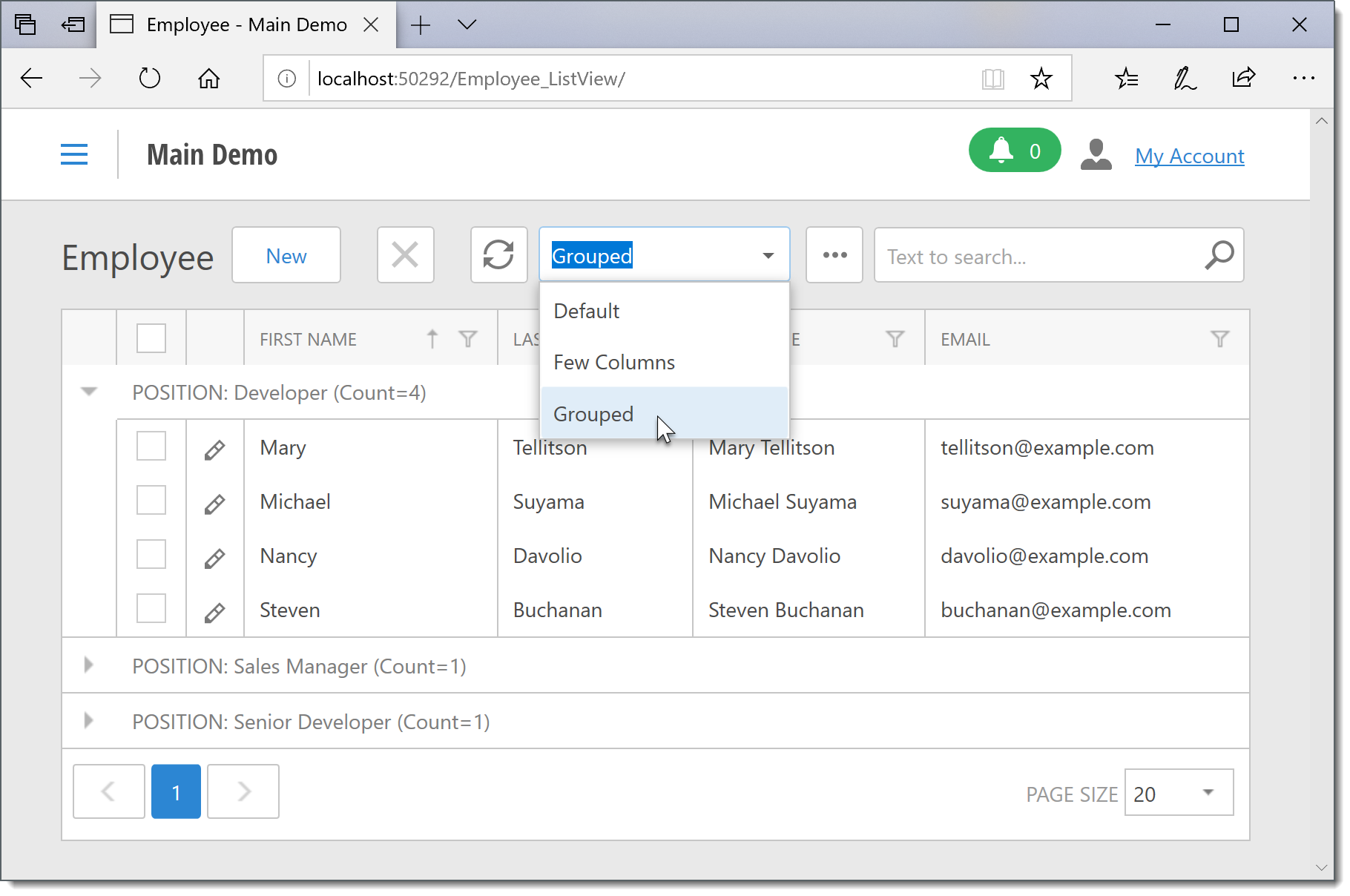Image resolution: width=1350 pixels, height=896 pixels.
Task: Click in the Text to search field
Action: pos(1038,257)
